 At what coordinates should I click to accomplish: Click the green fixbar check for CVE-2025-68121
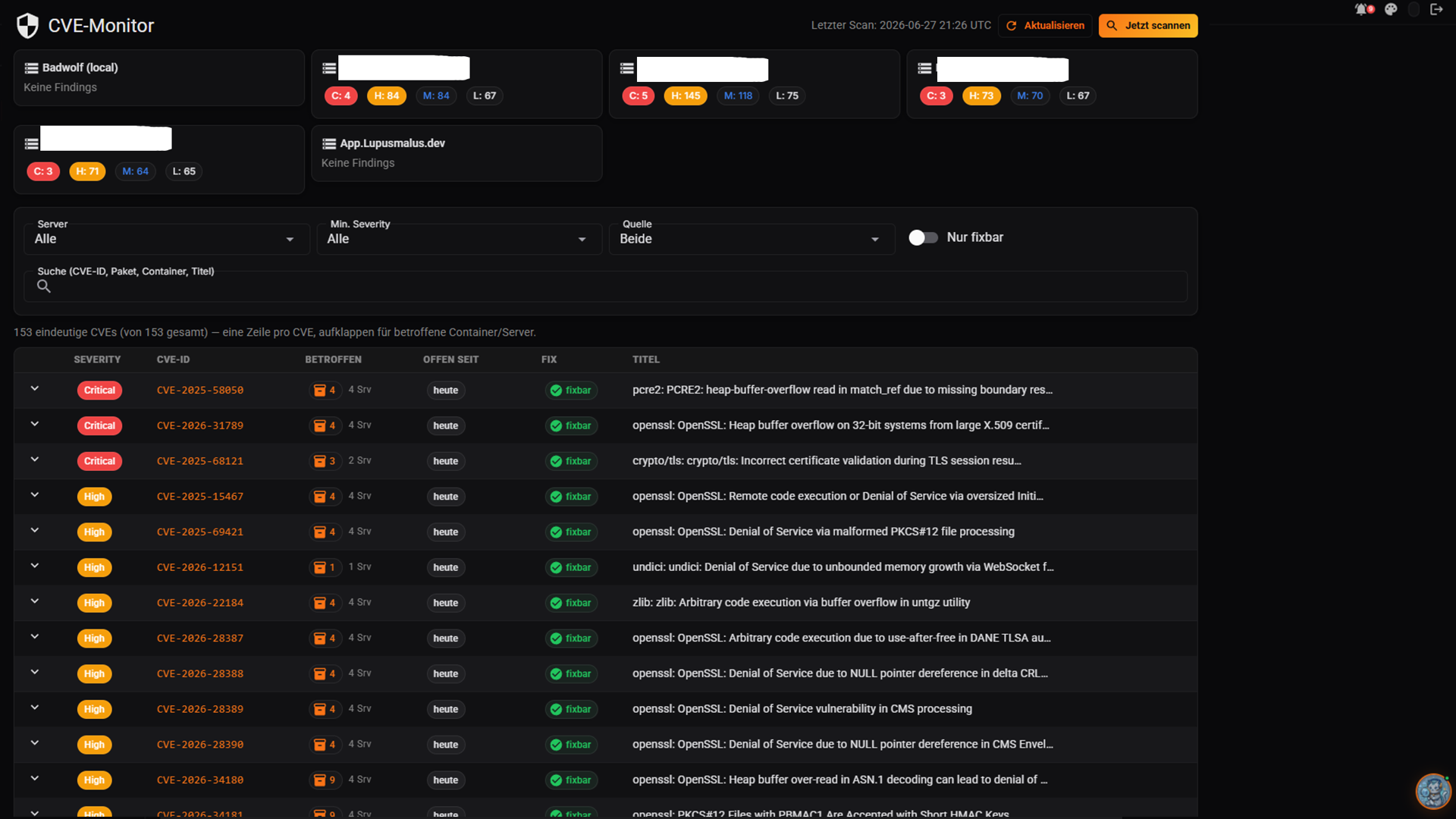click(x=556, y=461)
